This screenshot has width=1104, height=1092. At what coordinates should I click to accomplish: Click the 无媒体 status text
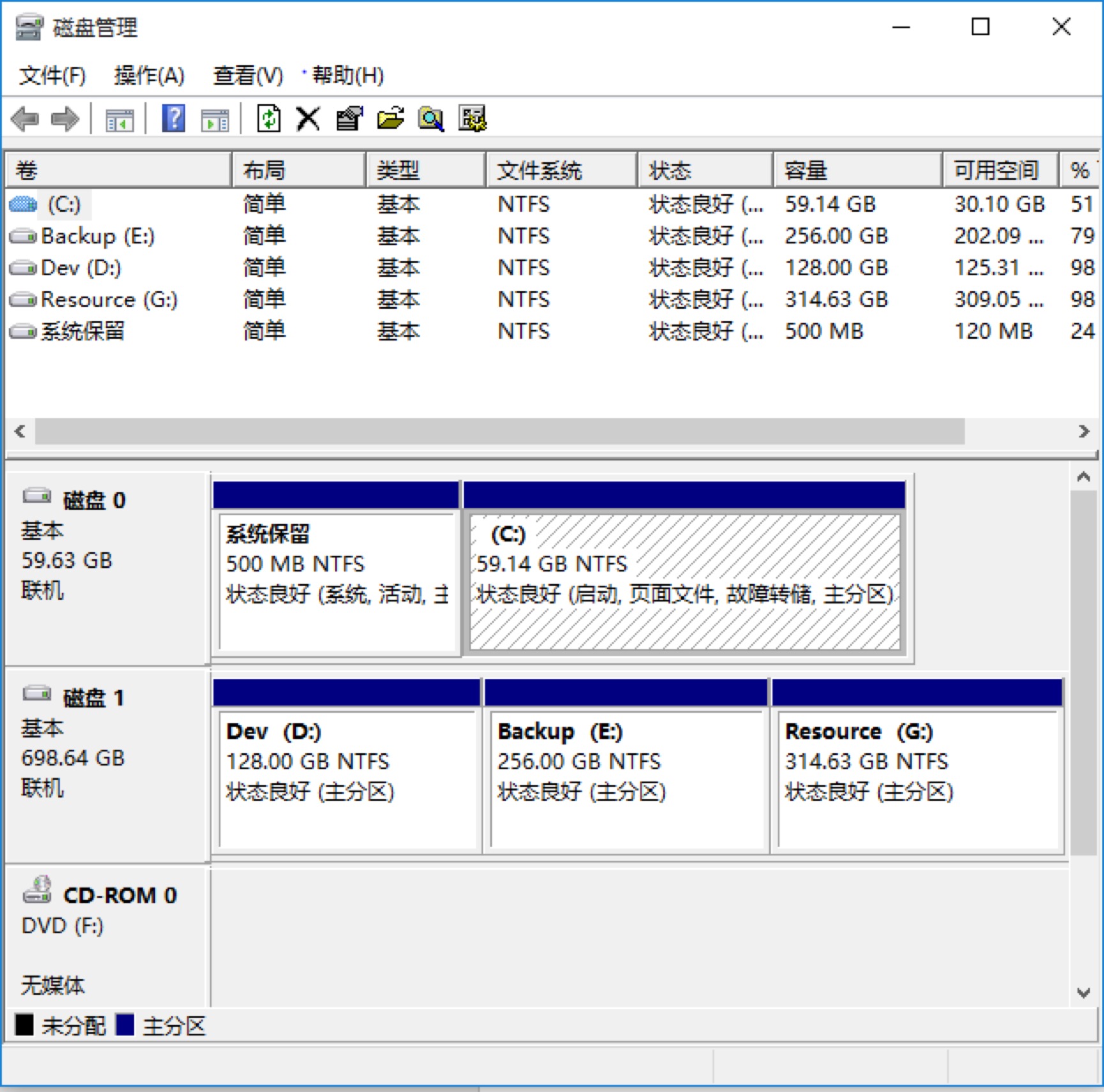[53, 985]
